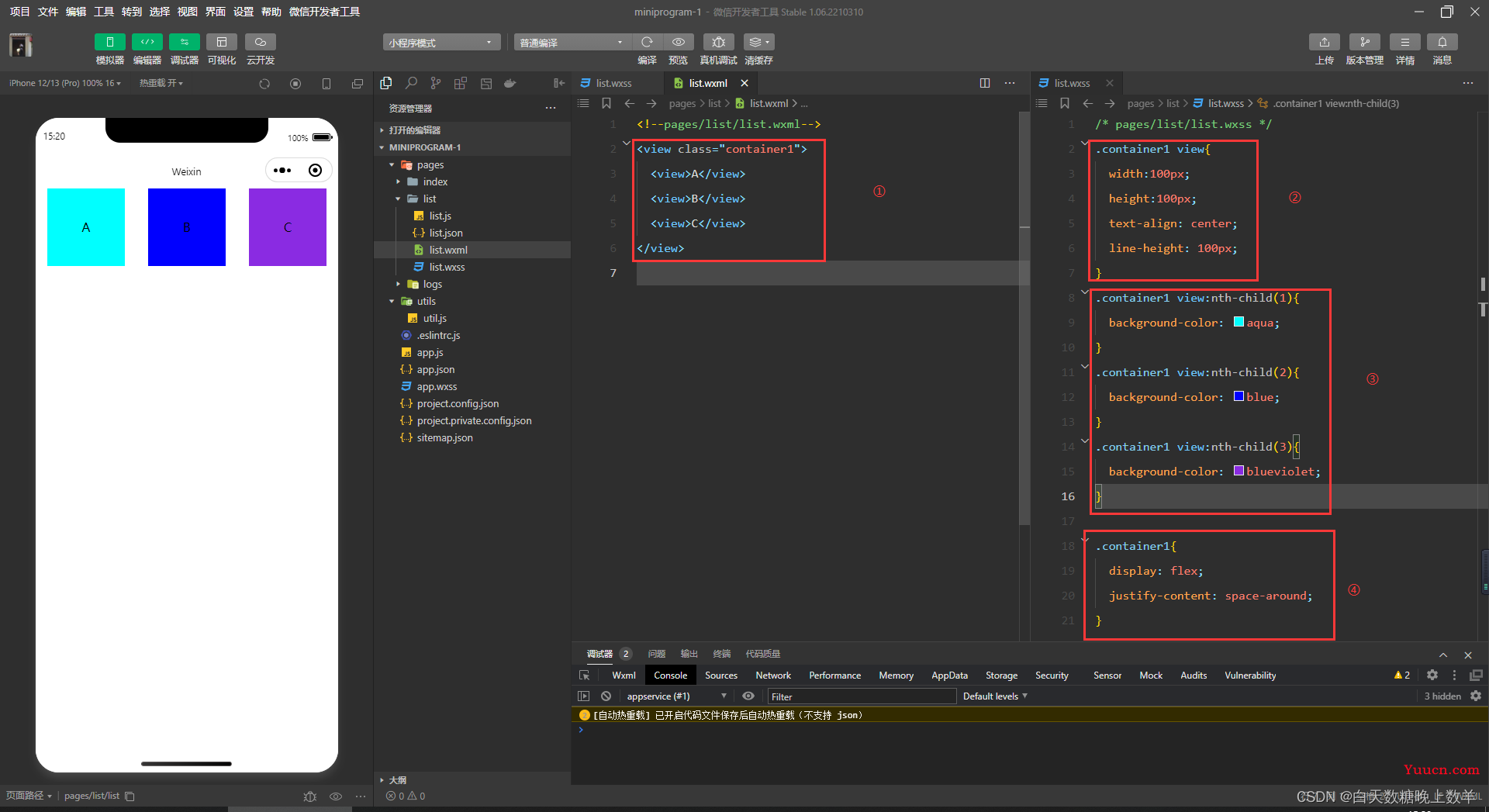Open the source control icon
This screenshot has width=1489, height=812.
point(436,83)
